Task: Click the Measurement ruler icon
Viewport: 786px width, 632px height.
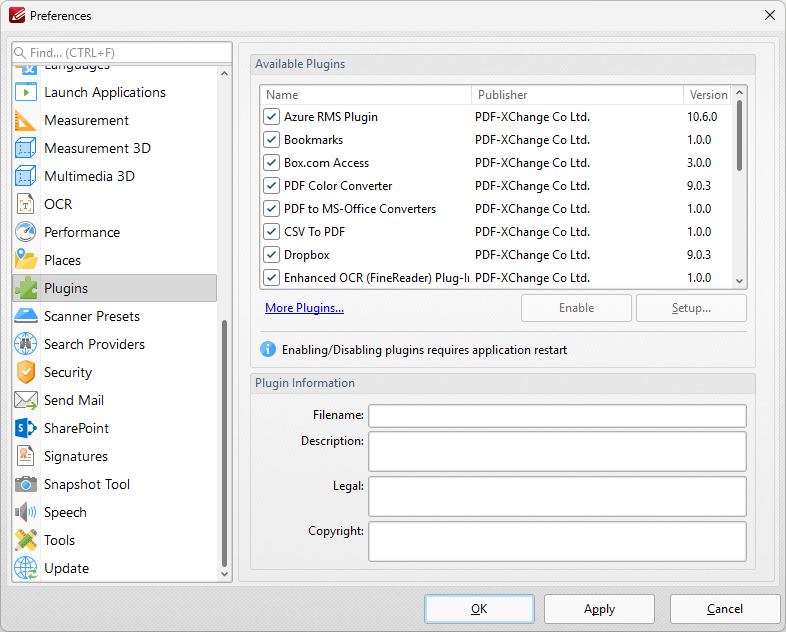Action: tap(26, 120)
